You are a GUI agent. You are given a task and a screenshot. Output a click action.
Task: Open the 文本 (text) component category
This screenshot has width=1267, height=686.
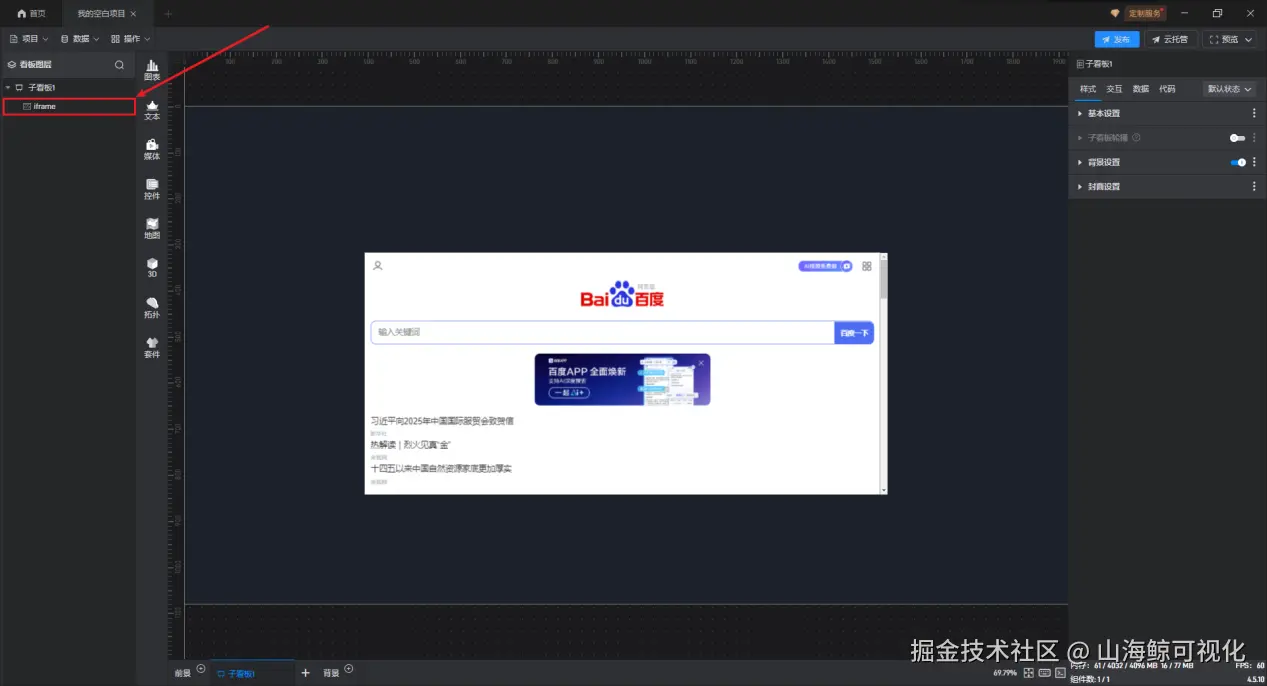click(152, 110)
